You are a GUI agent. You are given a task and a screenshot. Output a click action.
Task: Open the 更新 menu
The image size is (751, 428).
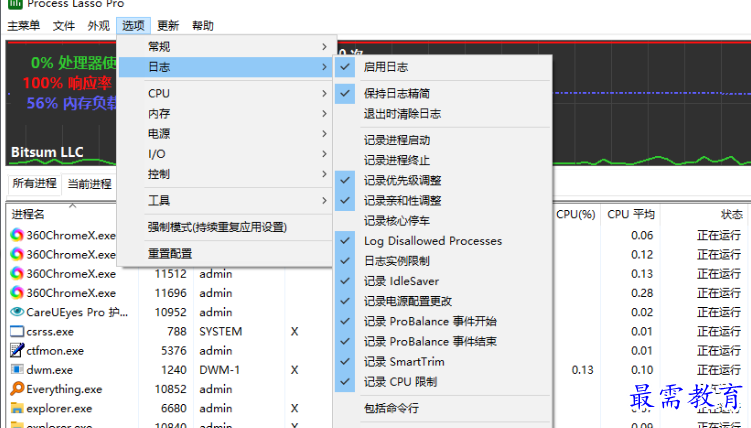pos(168,25)
